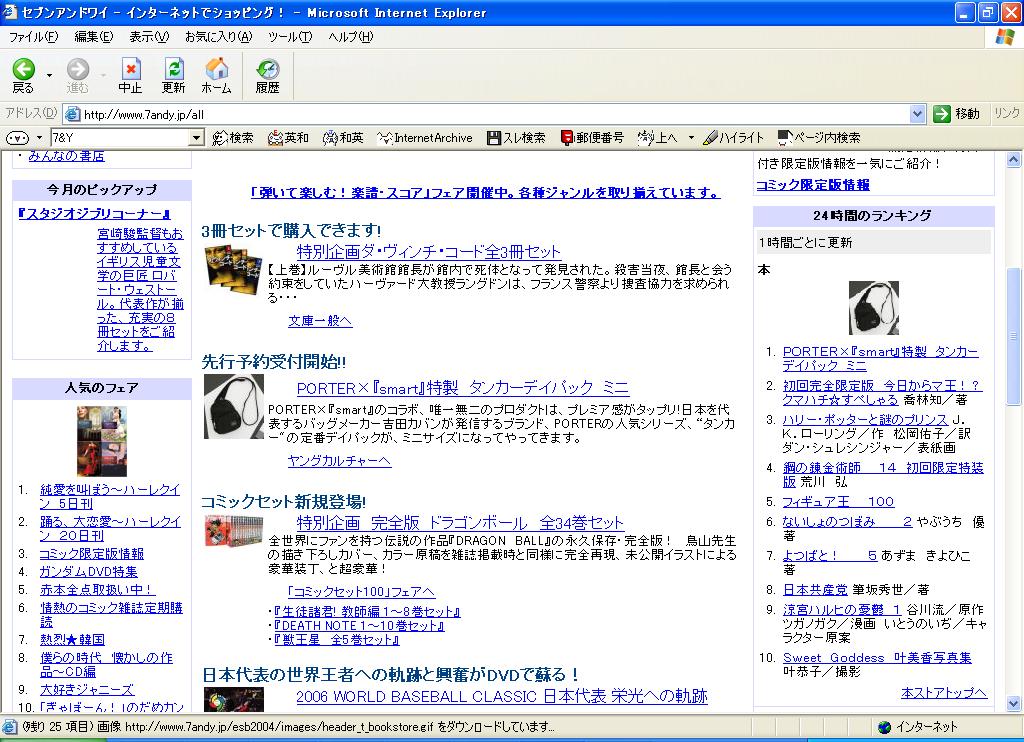This screenshot has height=742, width=1024.
Task: Click the Back (戻る) toolbar button
Action: (24, 76)
